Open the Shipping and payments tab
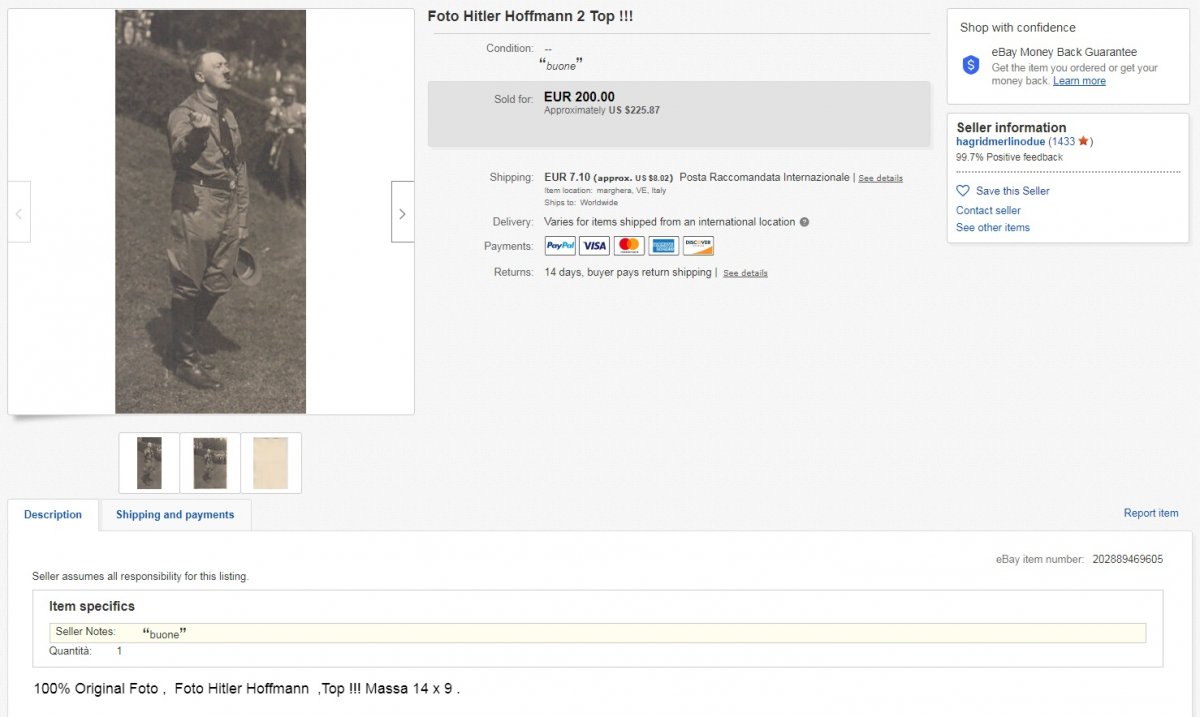 175,515
